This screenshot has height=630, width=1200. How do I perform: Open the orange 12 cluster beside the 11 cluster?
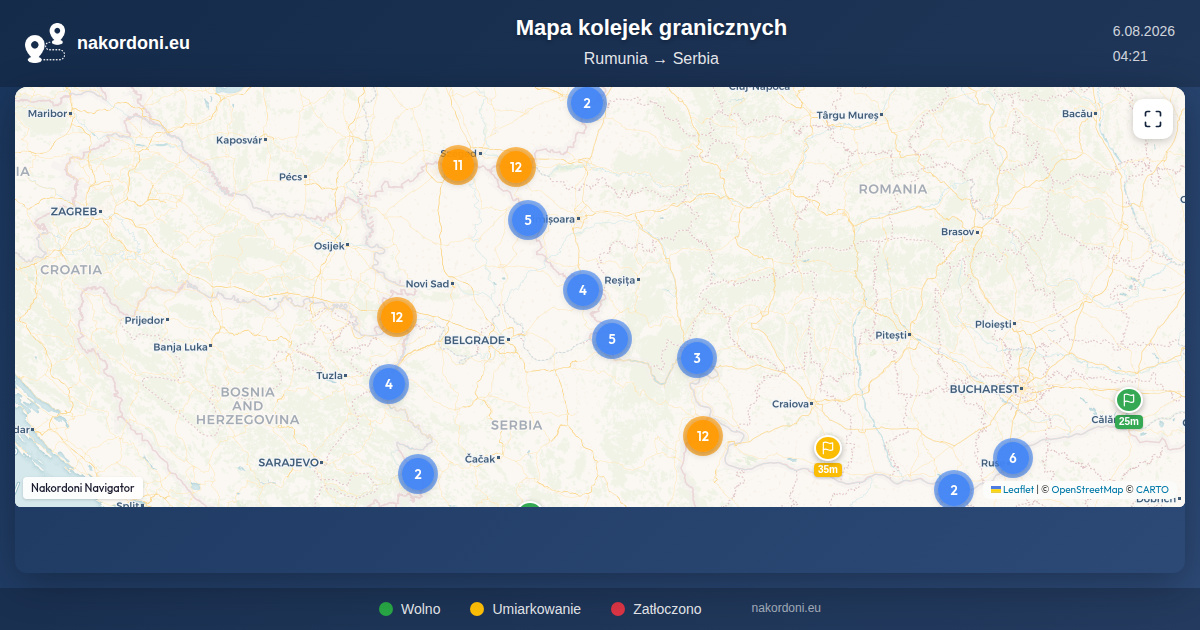[x=516, y=167]
